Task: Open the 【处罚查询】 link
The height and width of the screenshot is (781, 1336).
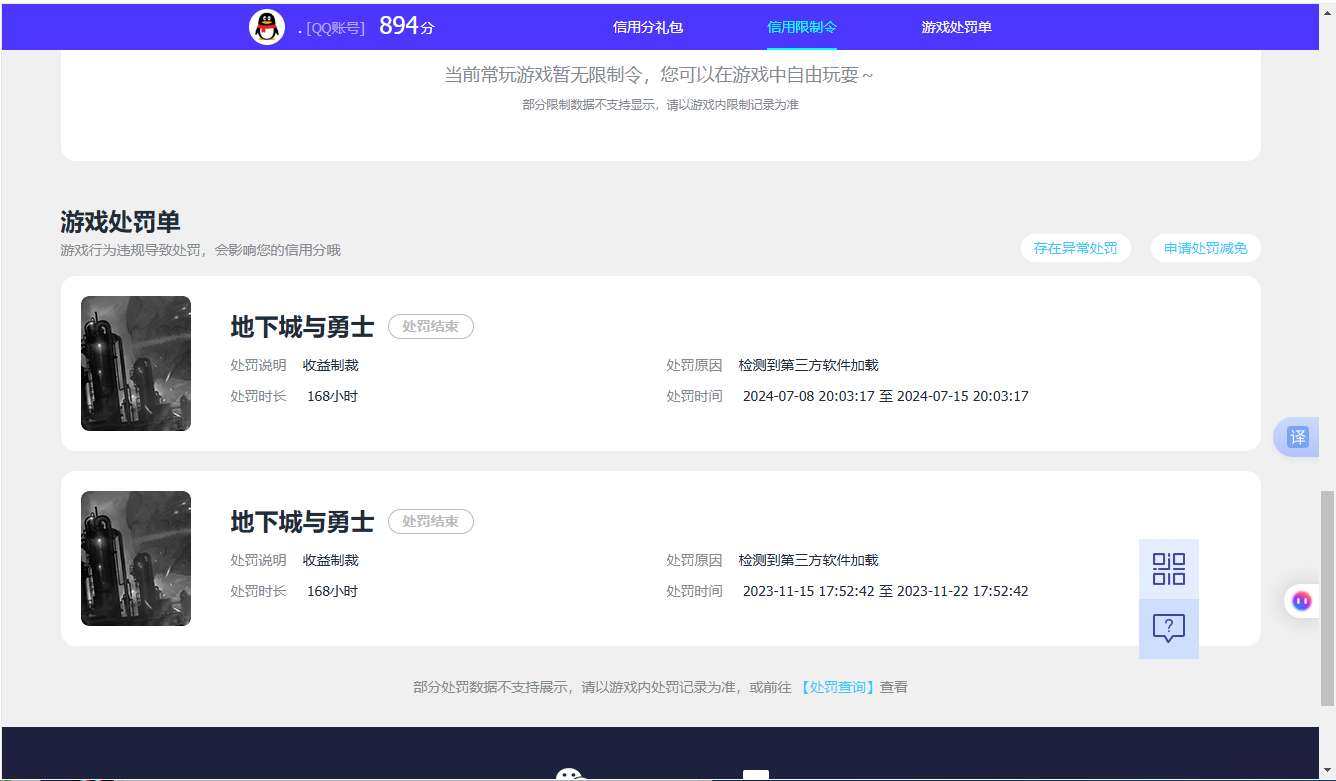Action: pyautogui.click(x=838, y=687)
